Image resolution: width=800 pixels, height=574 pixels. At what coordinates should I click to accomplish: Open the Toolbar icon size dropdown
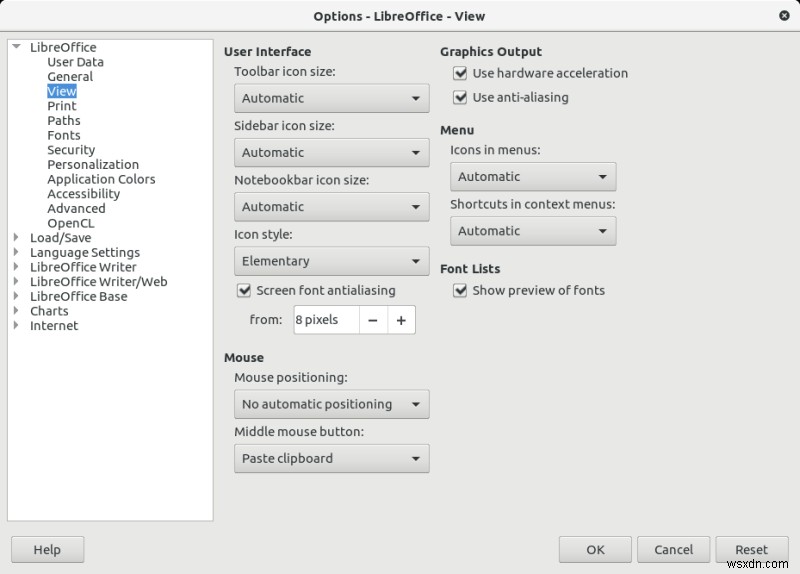pyautogui.click(x=332, y=98)
